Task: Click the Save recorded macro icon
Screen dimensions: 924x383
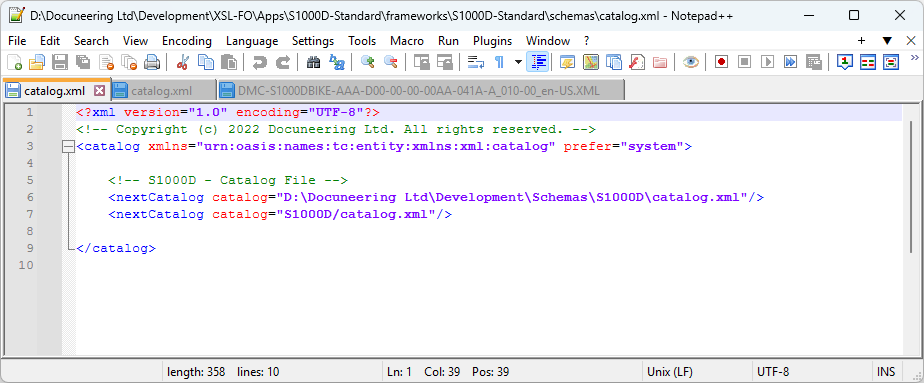Action: tap(813, 62)
